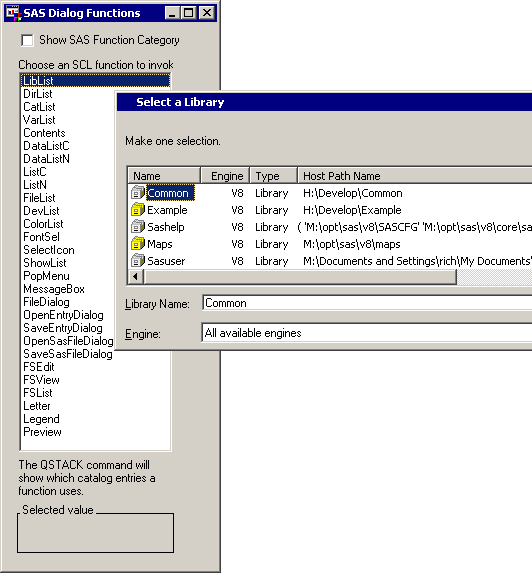The height and width of the screenshot is (573, 532).
Task: Select FSList in the function list
Action: [x=38, y=393]
